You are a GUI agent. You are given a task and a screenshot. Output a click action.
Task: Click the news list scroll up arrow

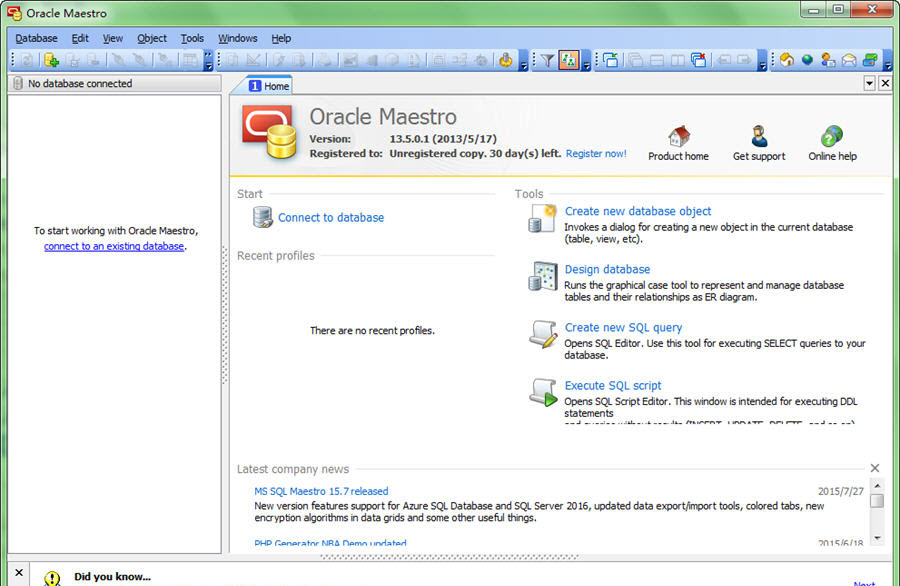[x=877, y=486]
